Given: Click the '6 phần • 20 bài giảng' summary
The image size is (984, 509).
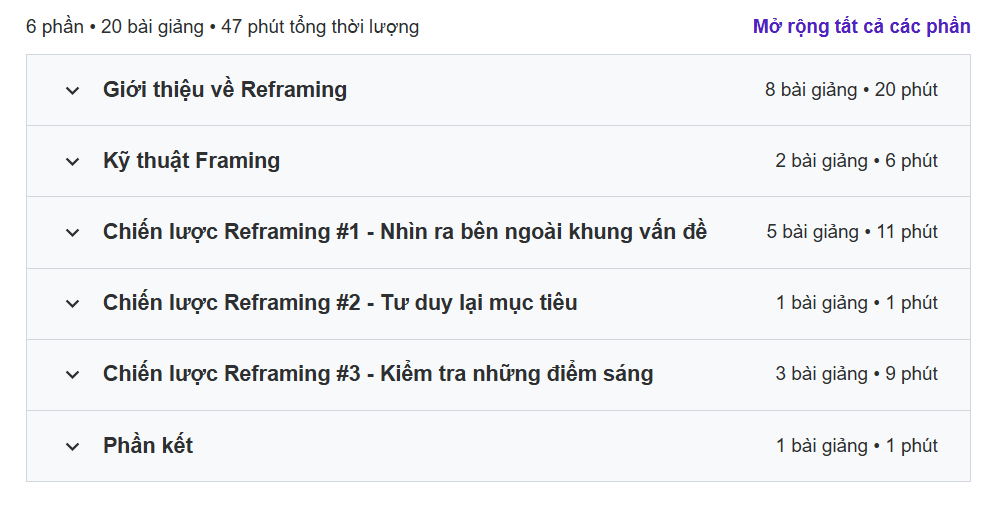Looking at the screenshot, I should click(x=222, y=27).
